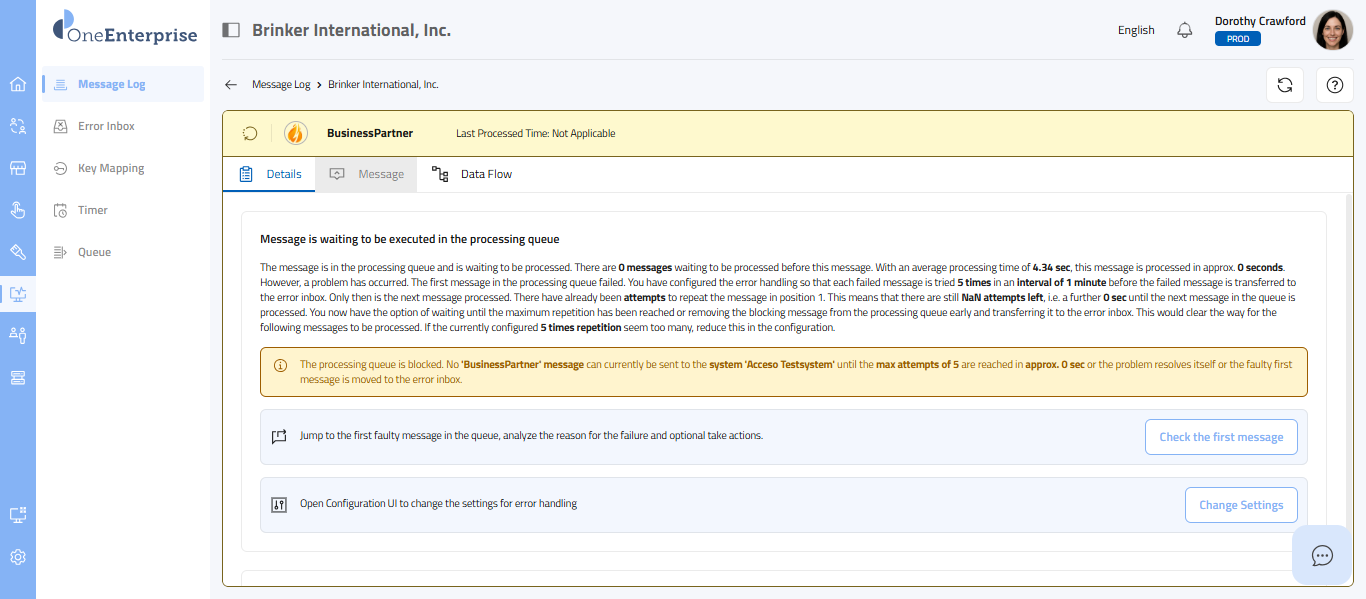Click the store icon in left rail

point(17,168)
